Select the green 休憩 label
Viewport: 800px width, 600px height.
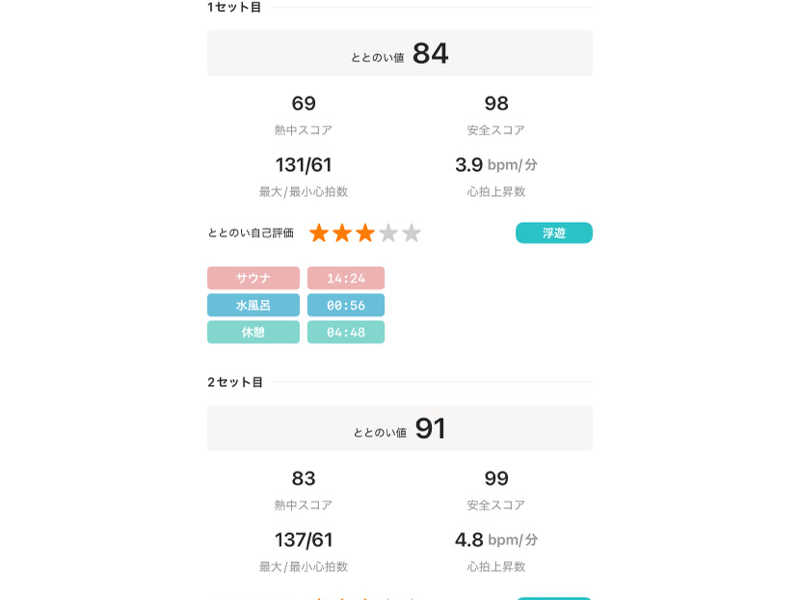(x=253, y=332)
